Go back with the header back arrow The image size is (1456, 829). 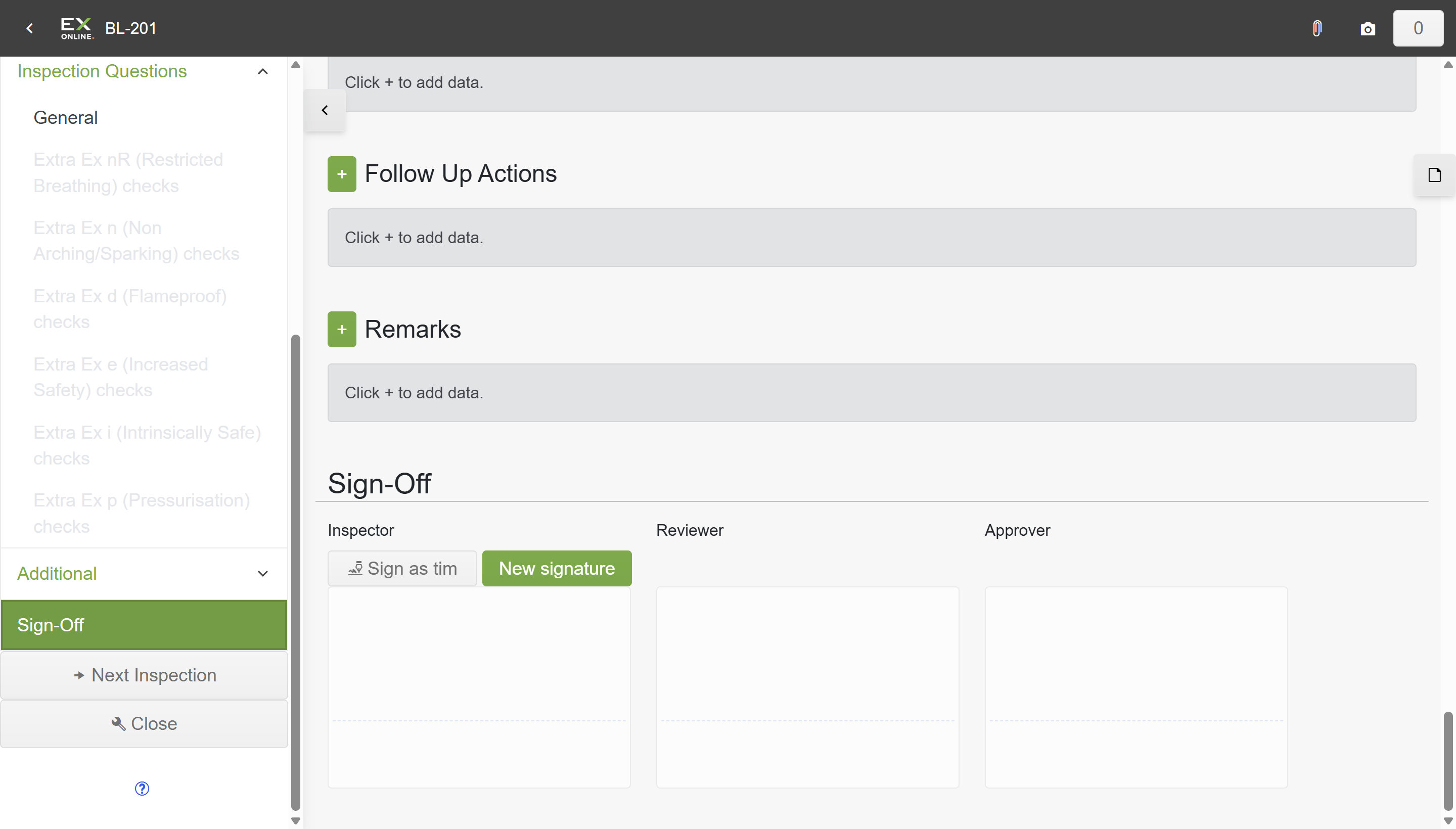click(30, 28)
